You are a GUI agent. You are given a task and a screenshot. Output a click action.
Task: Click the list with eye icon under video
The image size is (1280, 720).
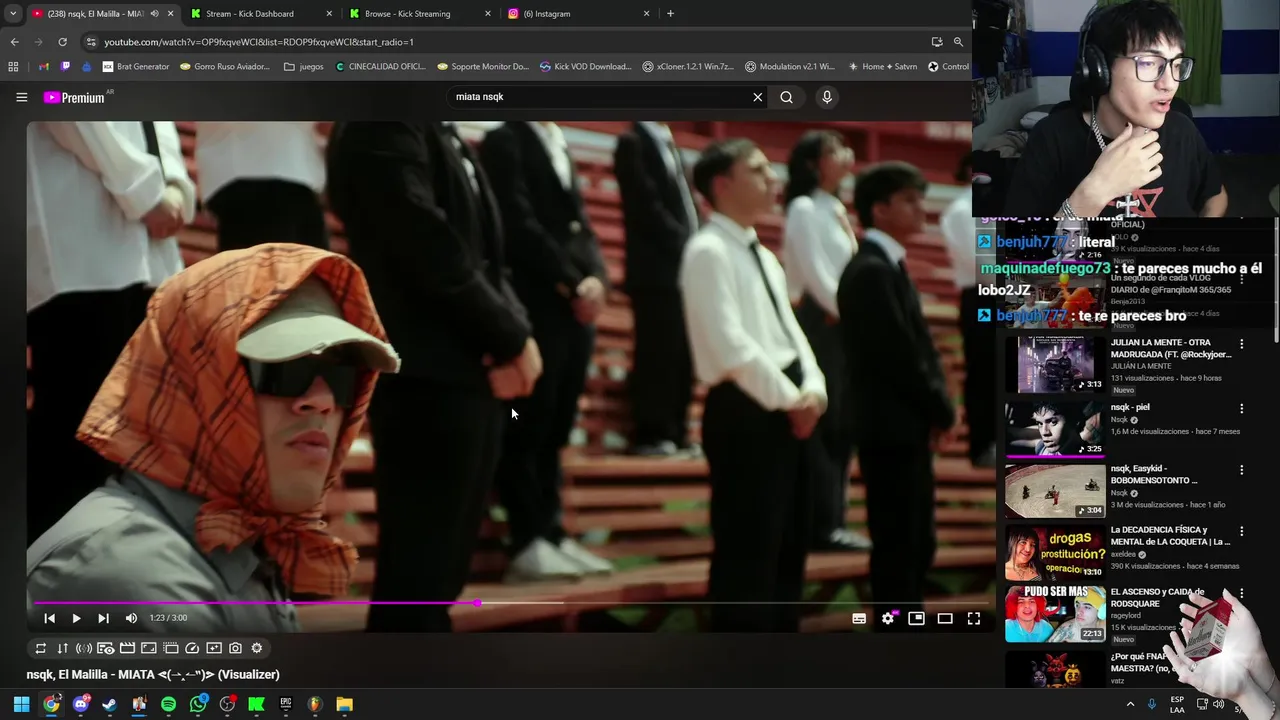click(105, 648)
